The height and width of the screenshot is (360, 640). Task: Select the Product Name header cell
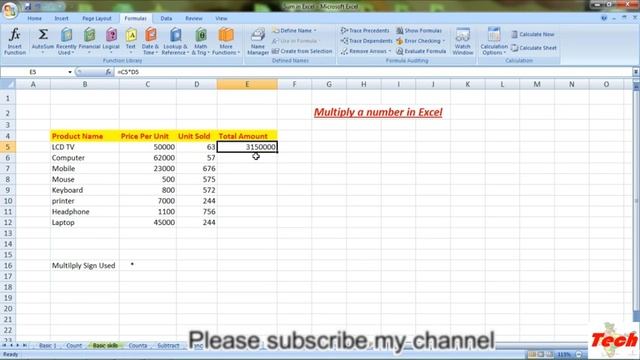tap(85, 136)
